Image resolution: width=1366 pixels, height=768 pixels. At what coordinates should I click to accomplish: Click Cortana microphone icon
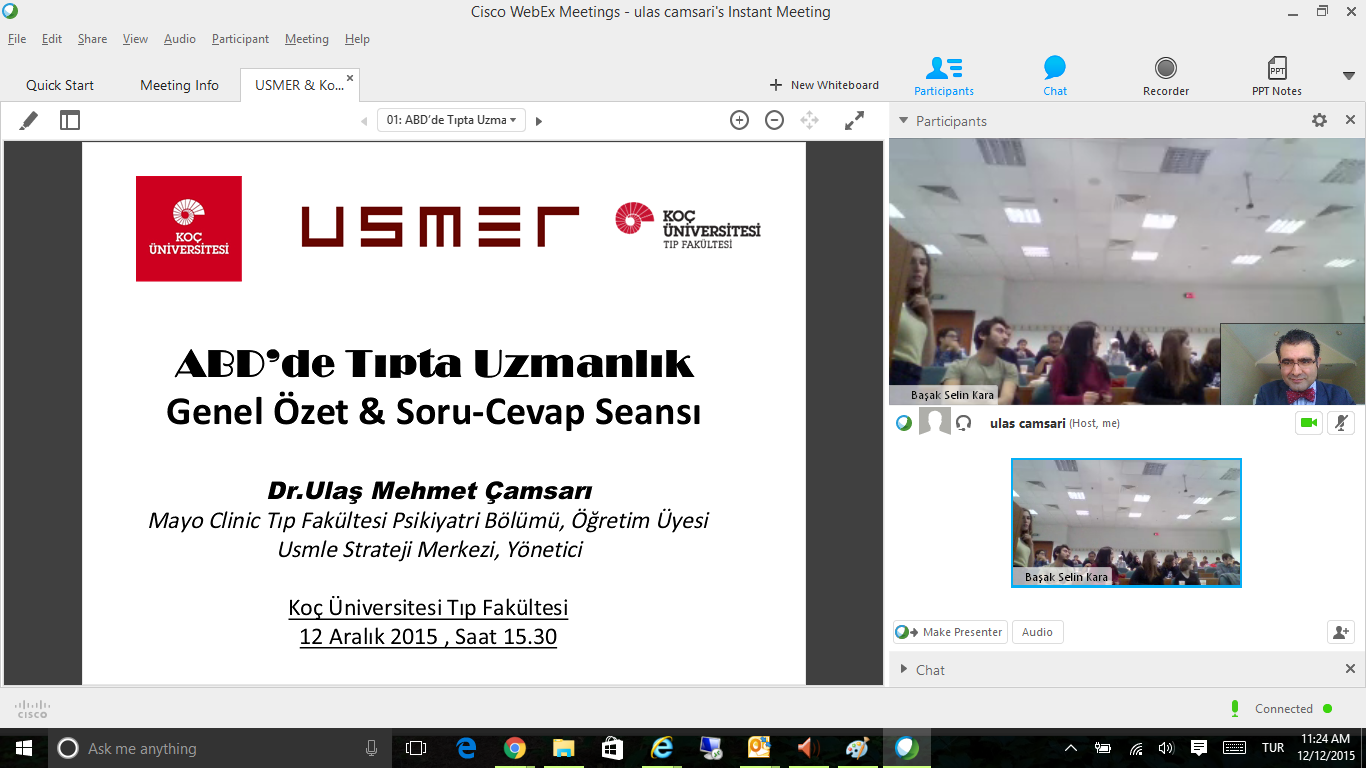(372, 748)
